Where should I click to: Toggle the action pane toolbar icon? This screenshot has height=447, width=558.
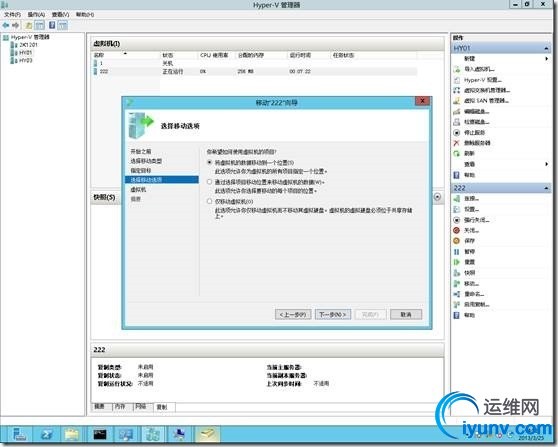coord(63,25)
